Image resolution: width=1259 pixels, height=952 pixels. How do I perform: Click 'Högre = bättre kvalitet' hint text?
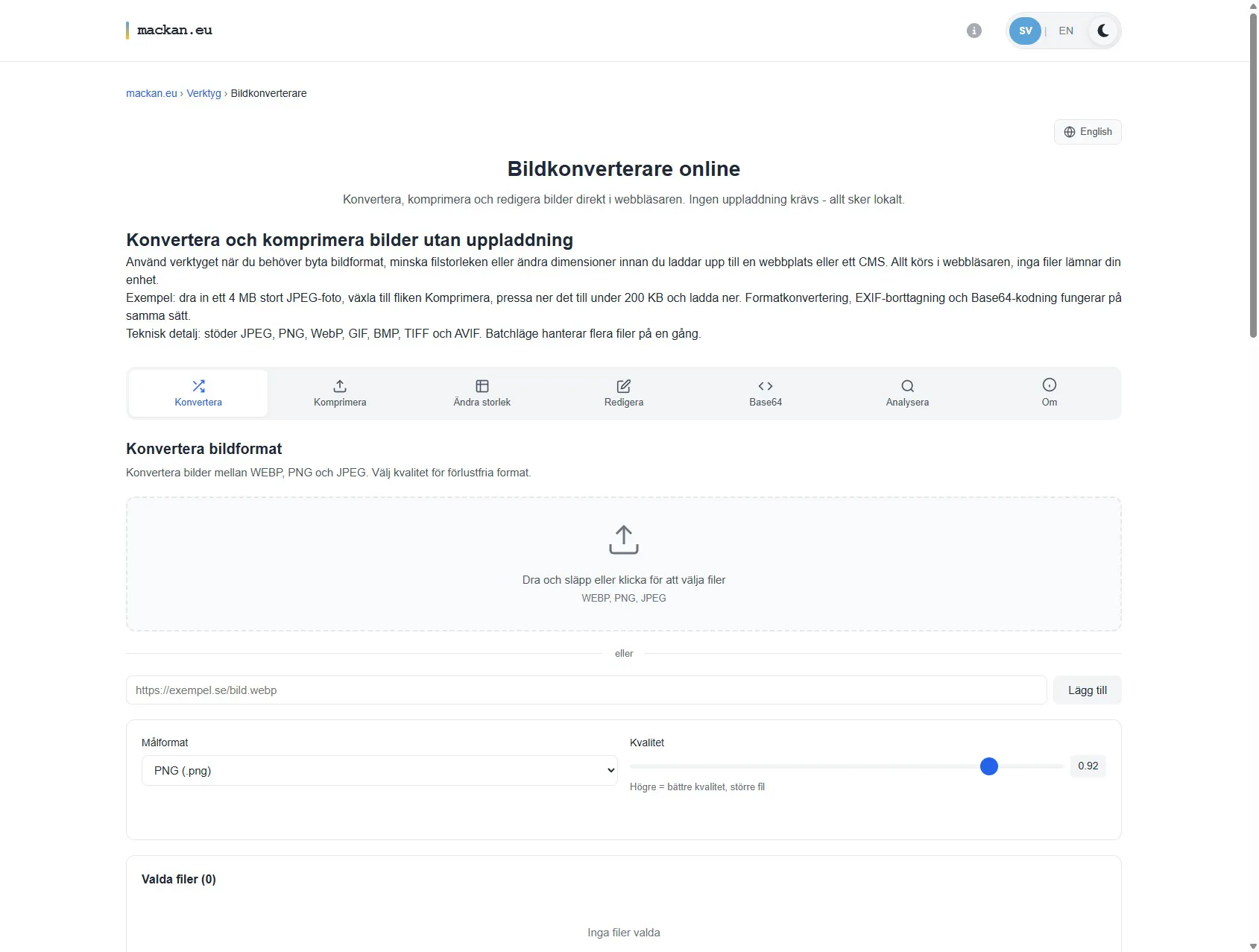[x=697, y=786]
